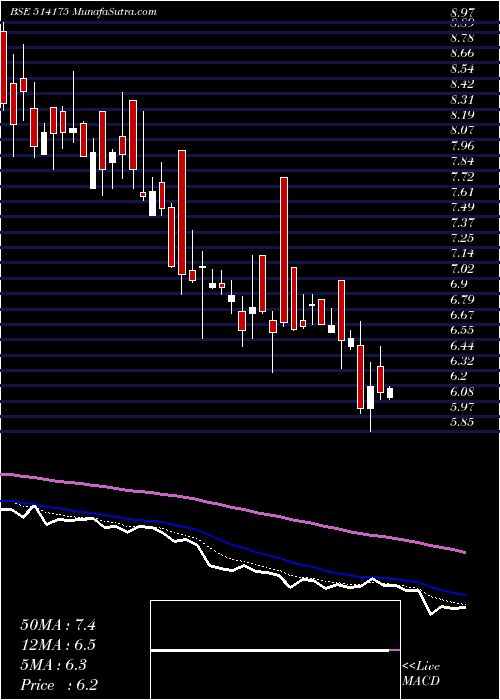Click the last white candlestick near 6.08
This screenshot has width=500, height=700.
(390, 393)
